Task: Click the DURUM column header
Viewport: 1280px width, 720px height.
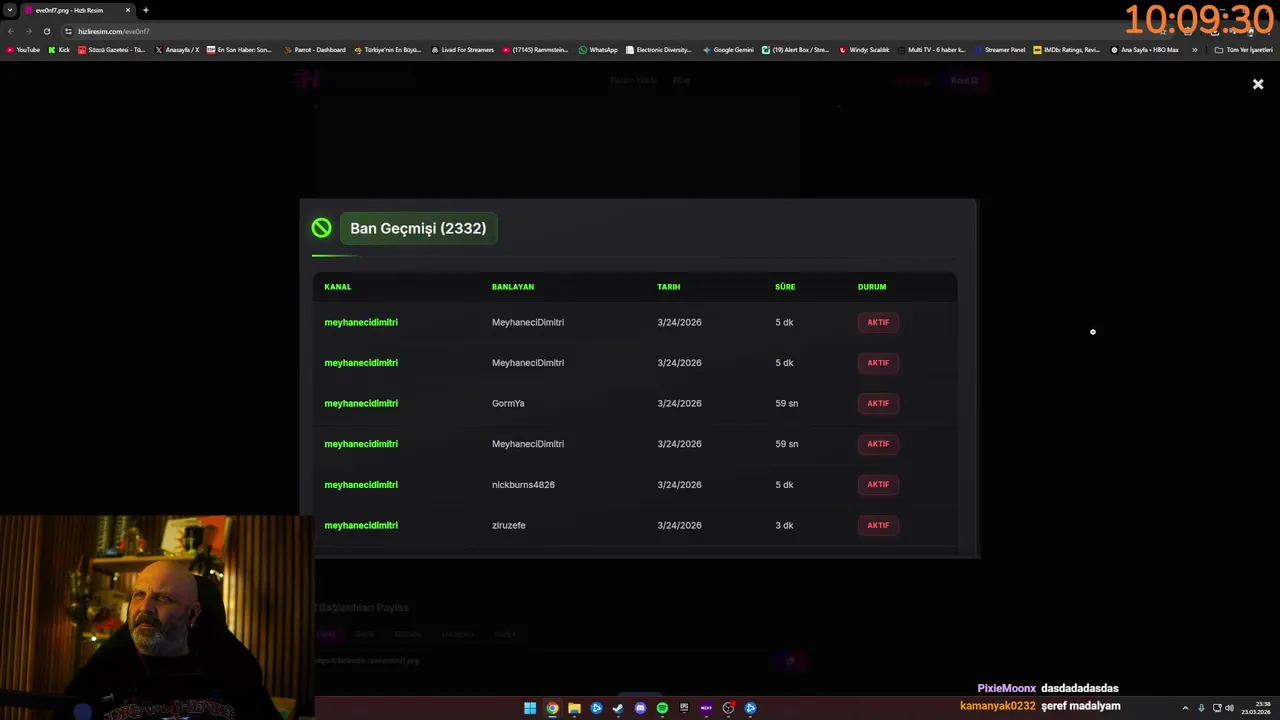Action: (872, 287)
